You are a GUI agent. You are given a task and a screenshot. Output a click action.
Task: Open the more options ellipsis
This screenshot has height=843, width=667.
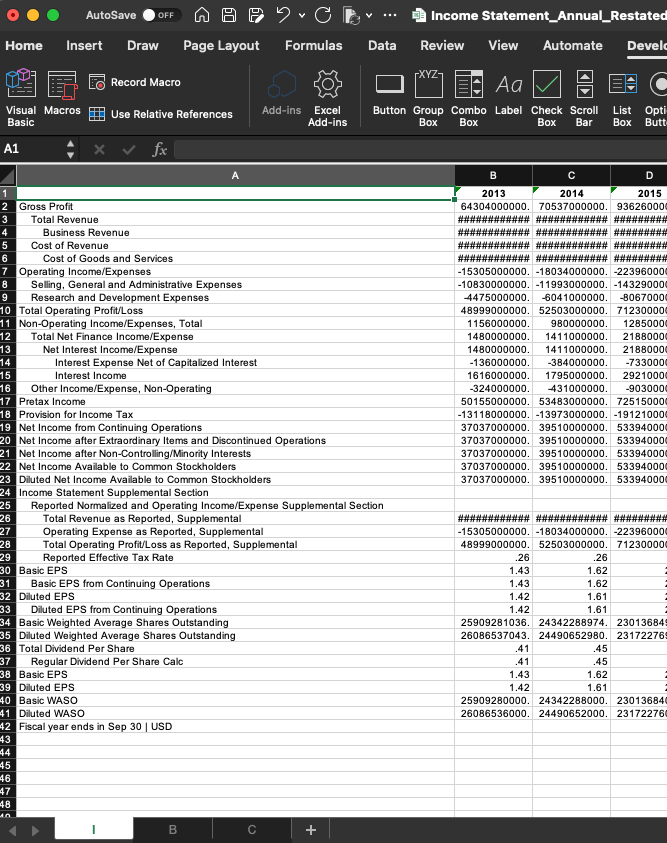tap(390, 15)
